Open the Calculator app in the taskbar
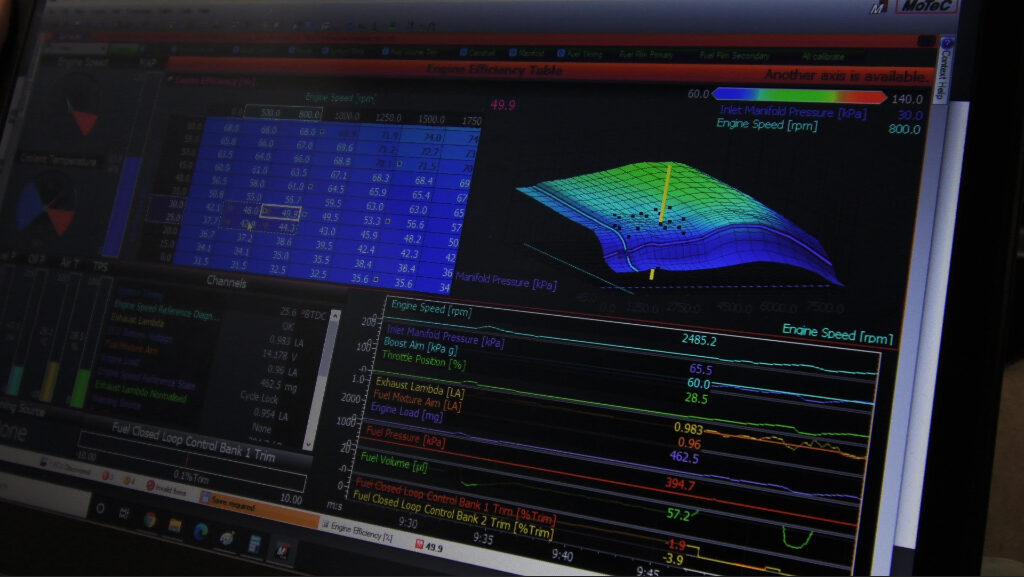 click(254, 544)
